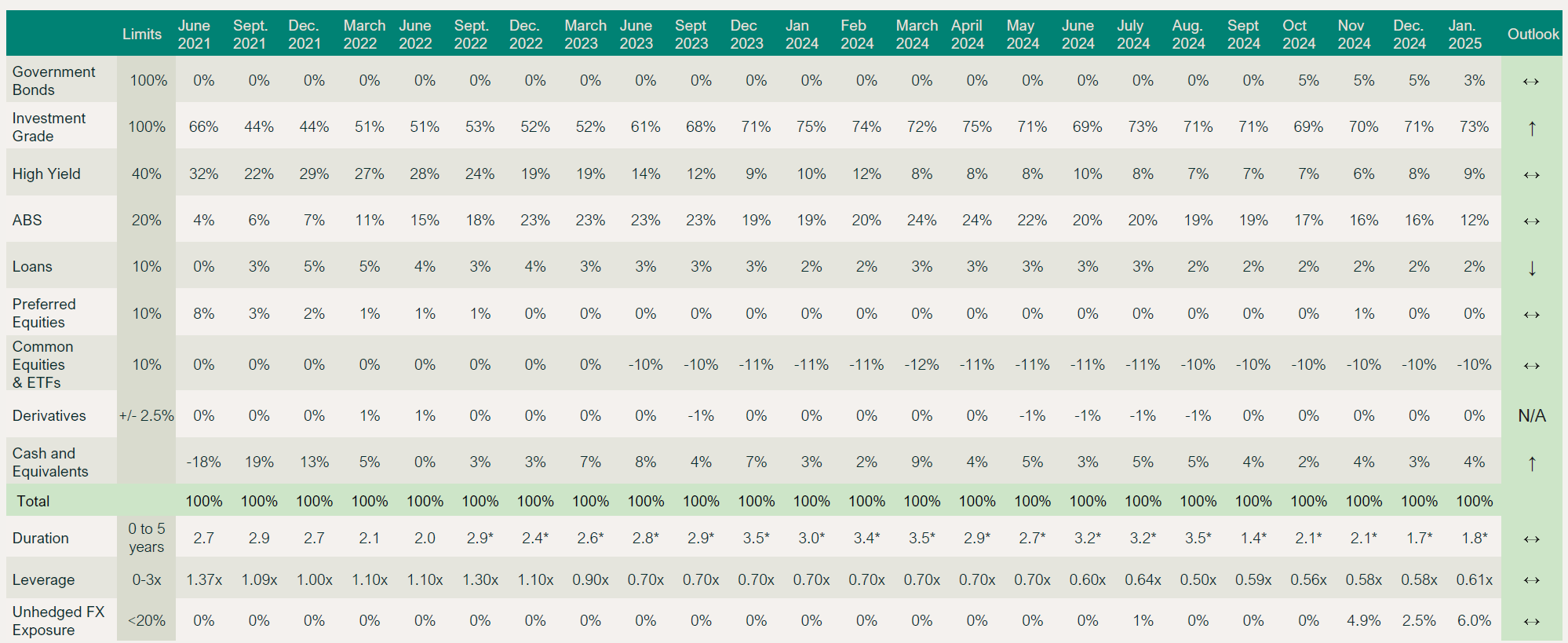
Task: Select the Outlook column header
Action: point(1533,34)
